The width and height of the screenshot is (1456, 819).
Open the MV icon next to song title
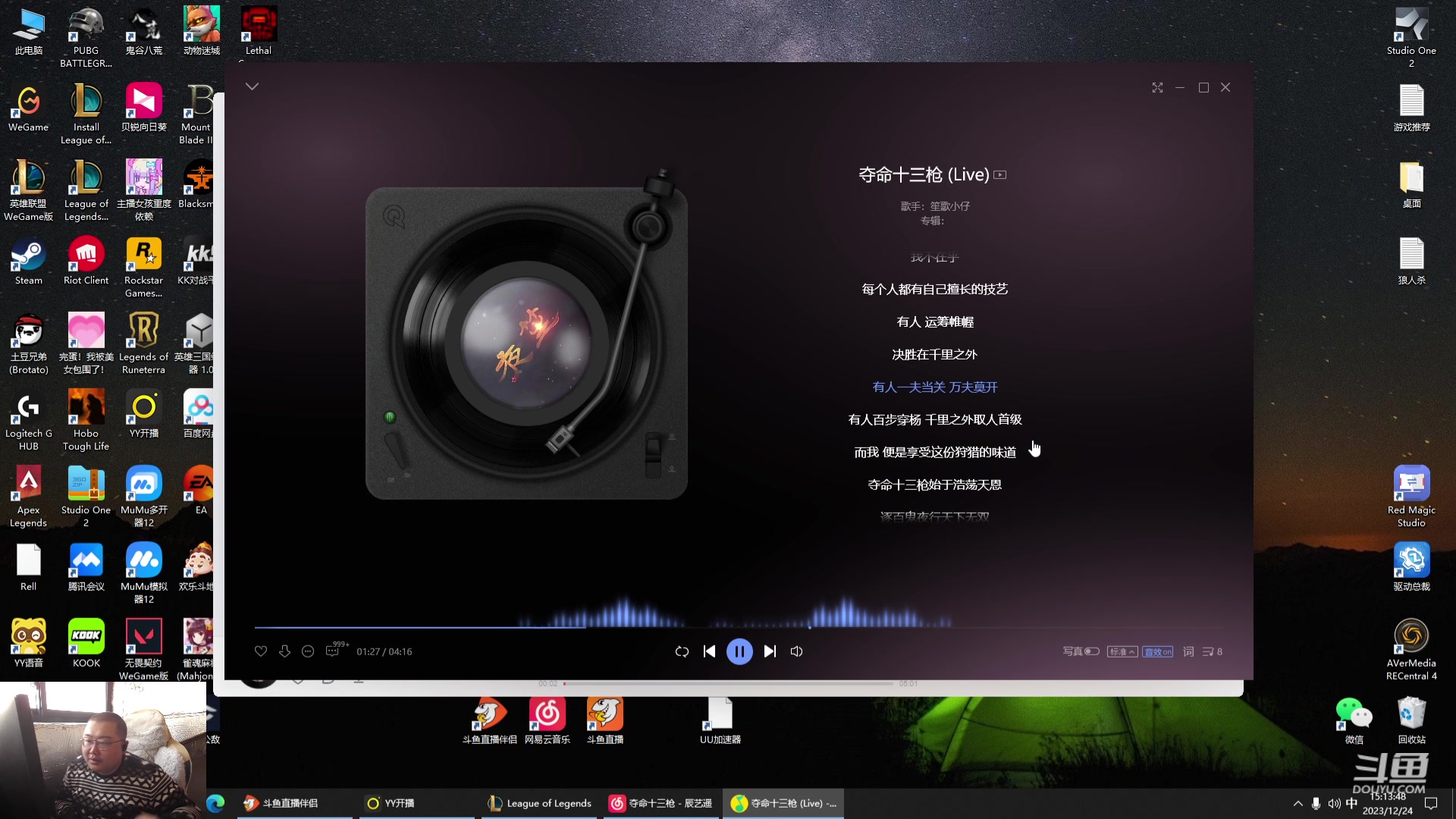click(x=1000, y=175)
